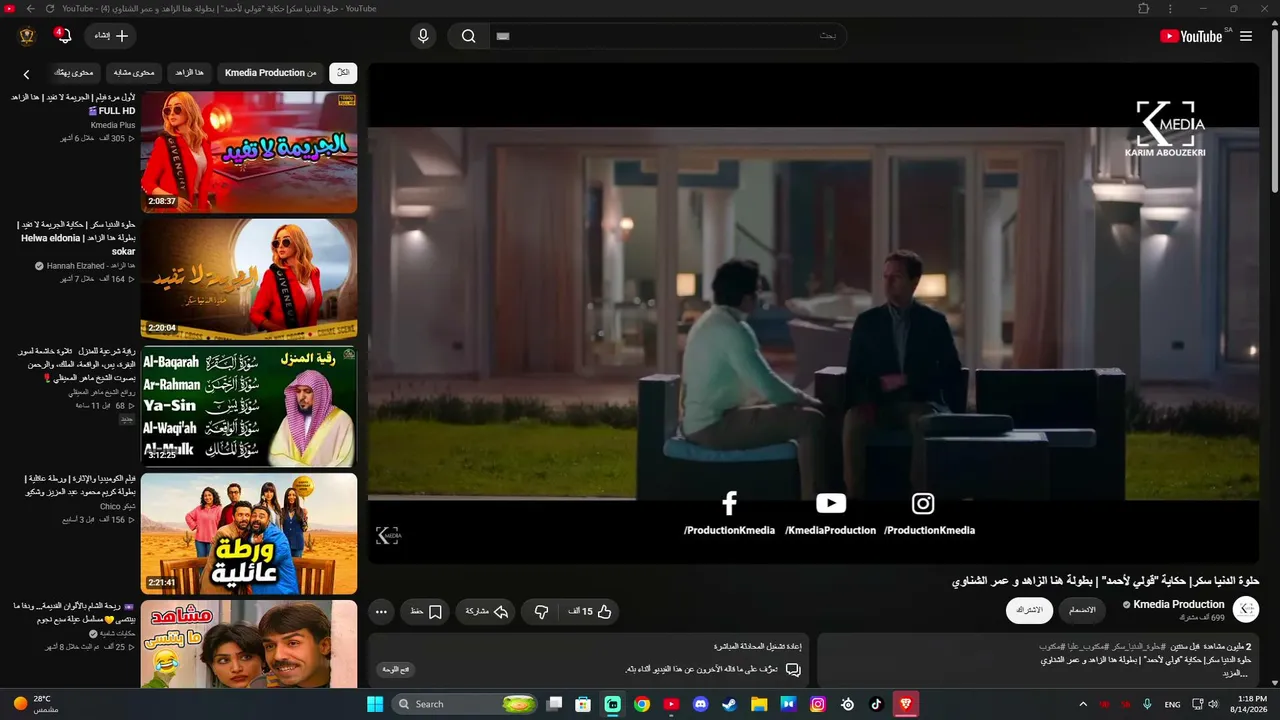
Task: Open browser extensions puzzle icon
Action: (x=1144, y=9)
